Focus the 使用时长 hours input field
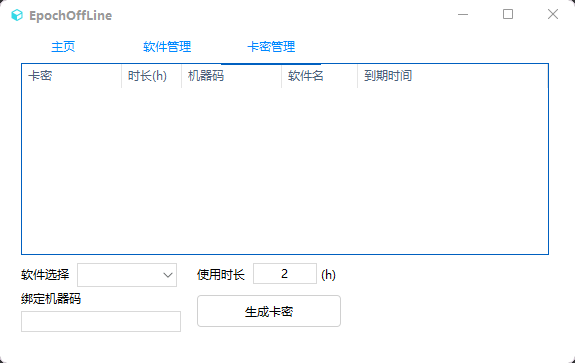Viewport: 575px width, 363px height. coord(285,274)
